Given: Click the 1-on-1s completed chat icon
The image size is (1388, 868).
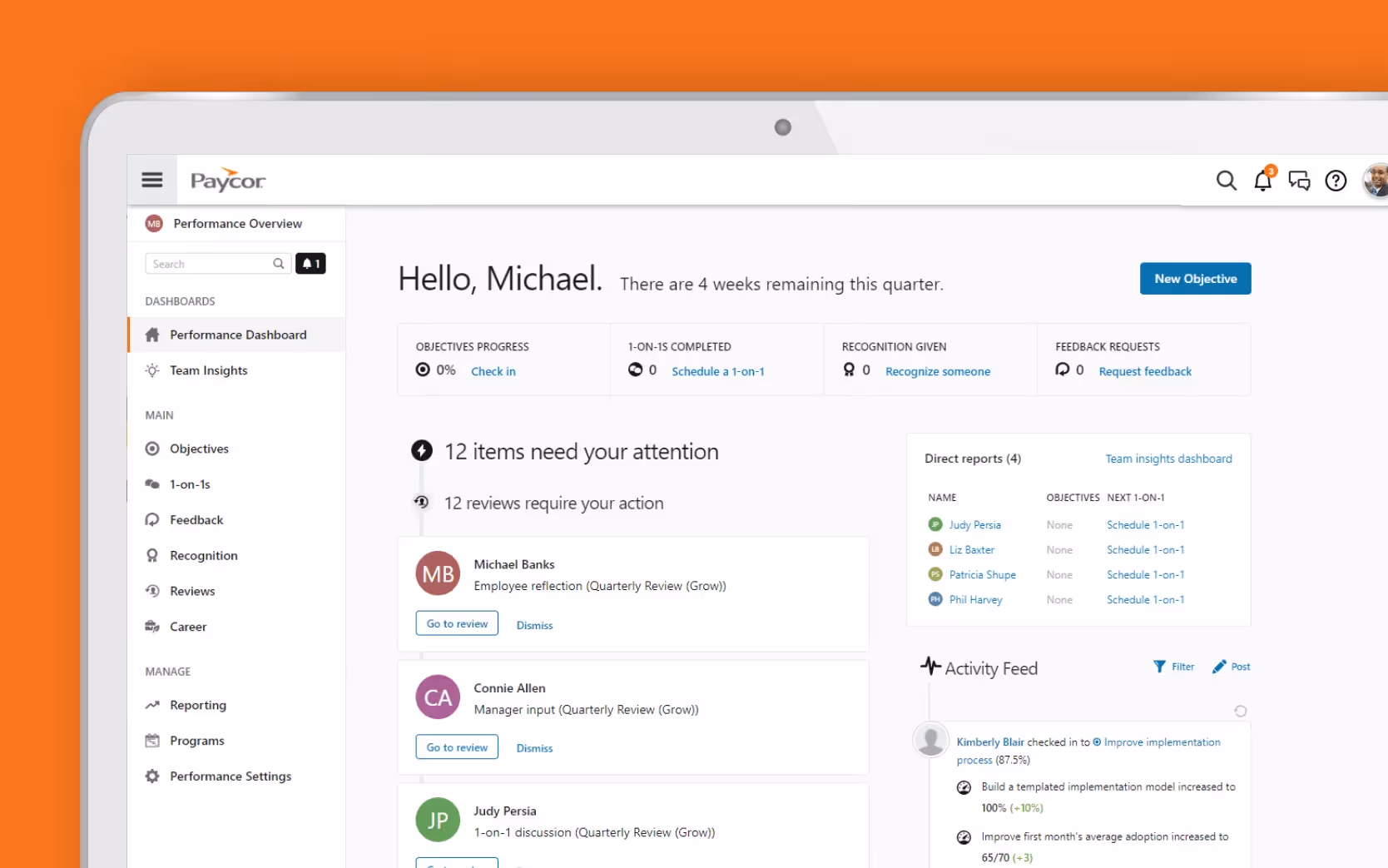Looking at the screenshot, I should tap(635, 370).
